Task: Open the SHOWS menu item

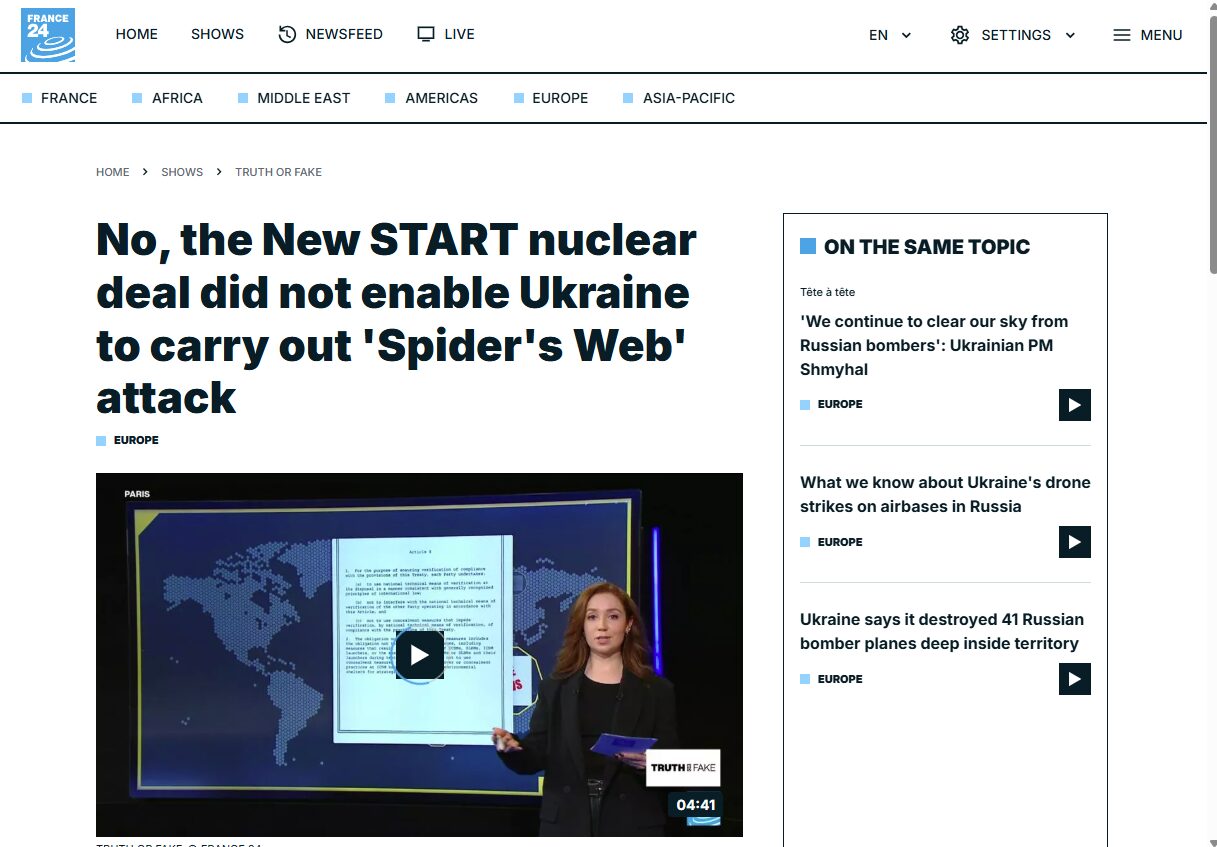Action: [x=217, y=34]
